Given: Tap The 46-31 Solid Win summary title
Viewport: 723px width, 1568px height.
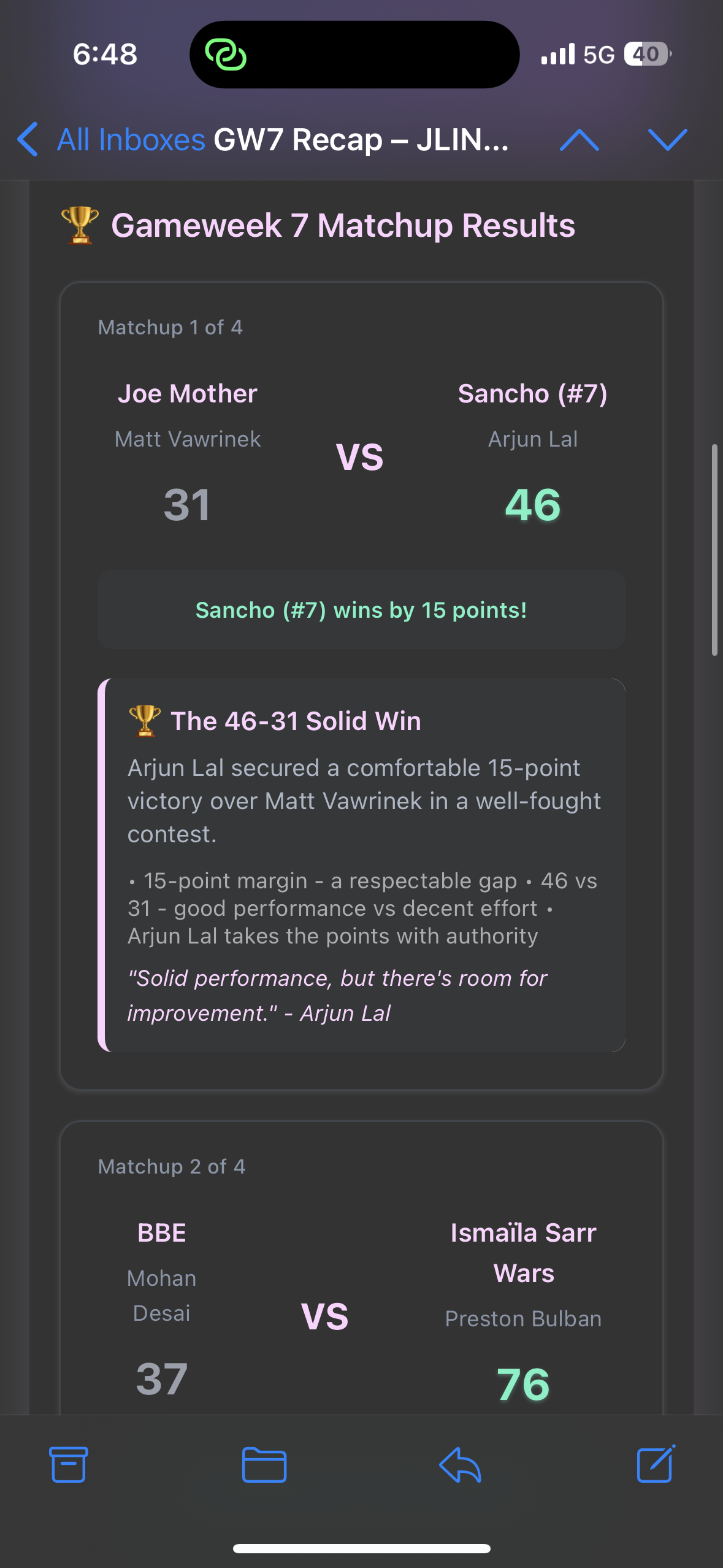Looking at the screenshot, I should [x=296, y=721].
